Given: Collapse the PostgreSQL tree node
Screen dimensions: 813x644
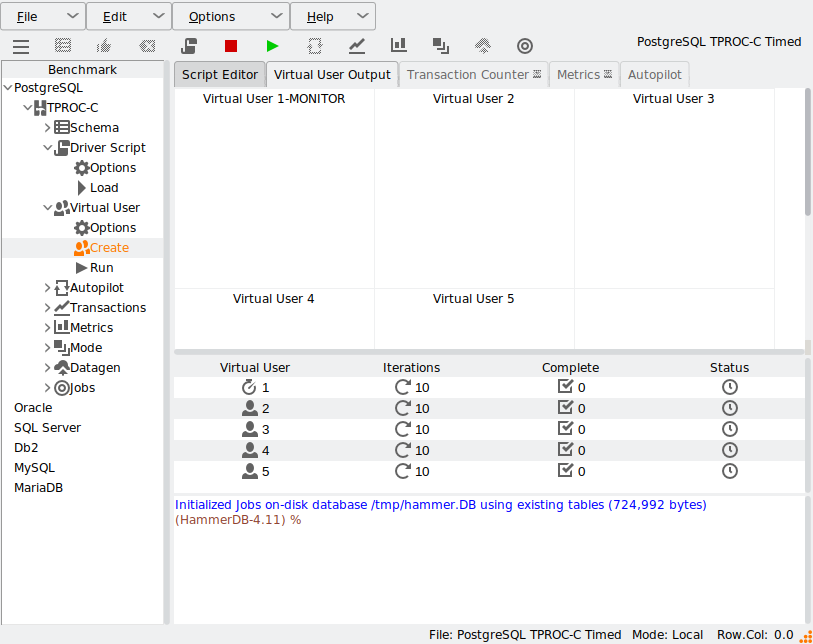Looking at the screenshot, I should pos(8,88).
